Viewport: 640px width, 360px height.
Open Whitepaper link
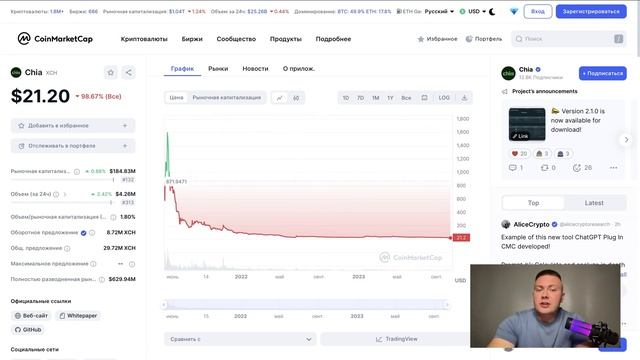pyautogui.click(x=78, y=316)
